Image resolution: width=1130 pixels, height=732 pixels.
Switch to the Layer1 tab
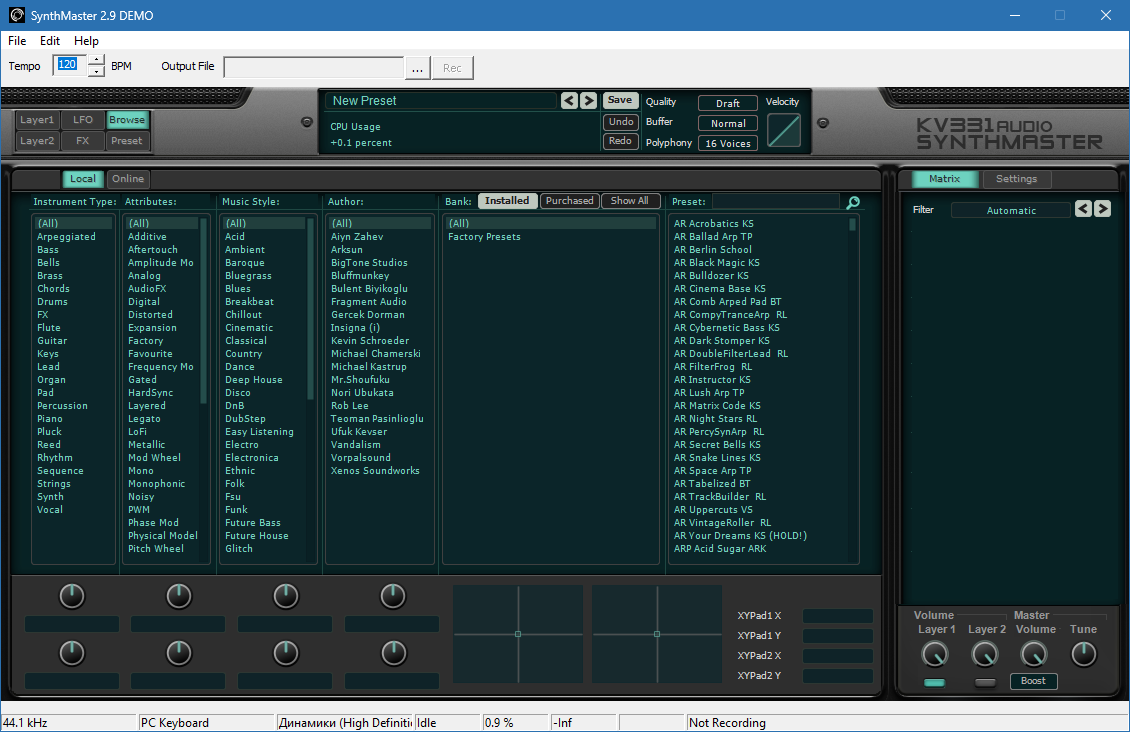point(37,120)
